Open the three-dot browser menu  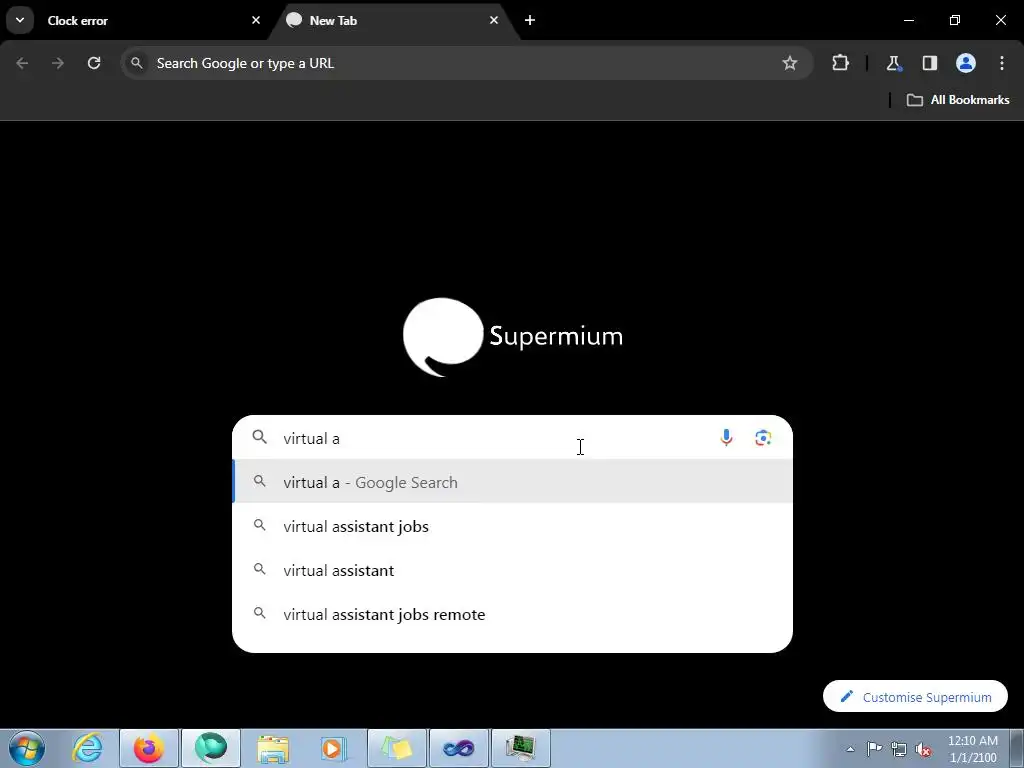coord(1002,63)
